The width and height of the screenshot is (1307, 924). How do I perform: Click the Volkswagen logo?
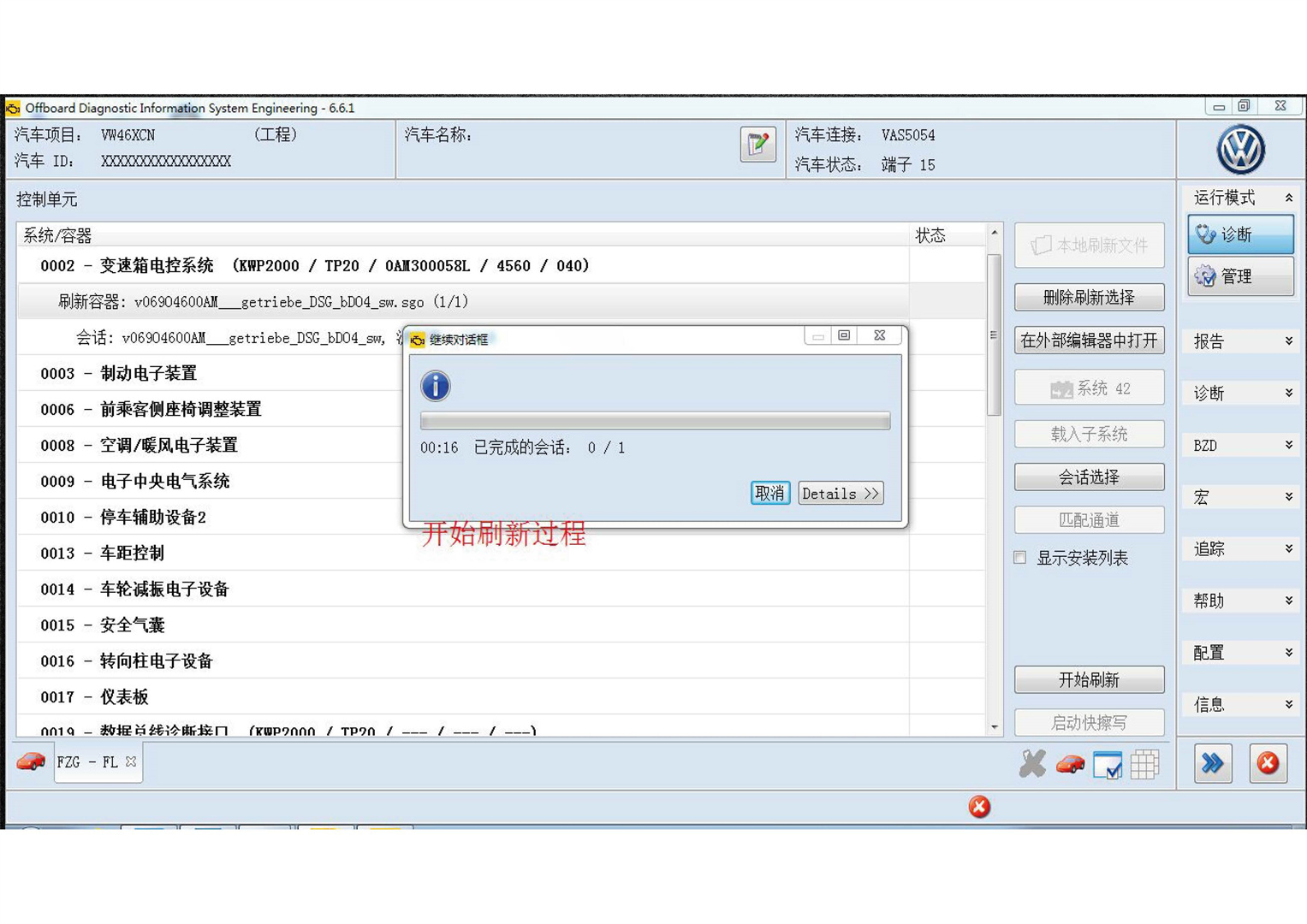point(1240,149)
